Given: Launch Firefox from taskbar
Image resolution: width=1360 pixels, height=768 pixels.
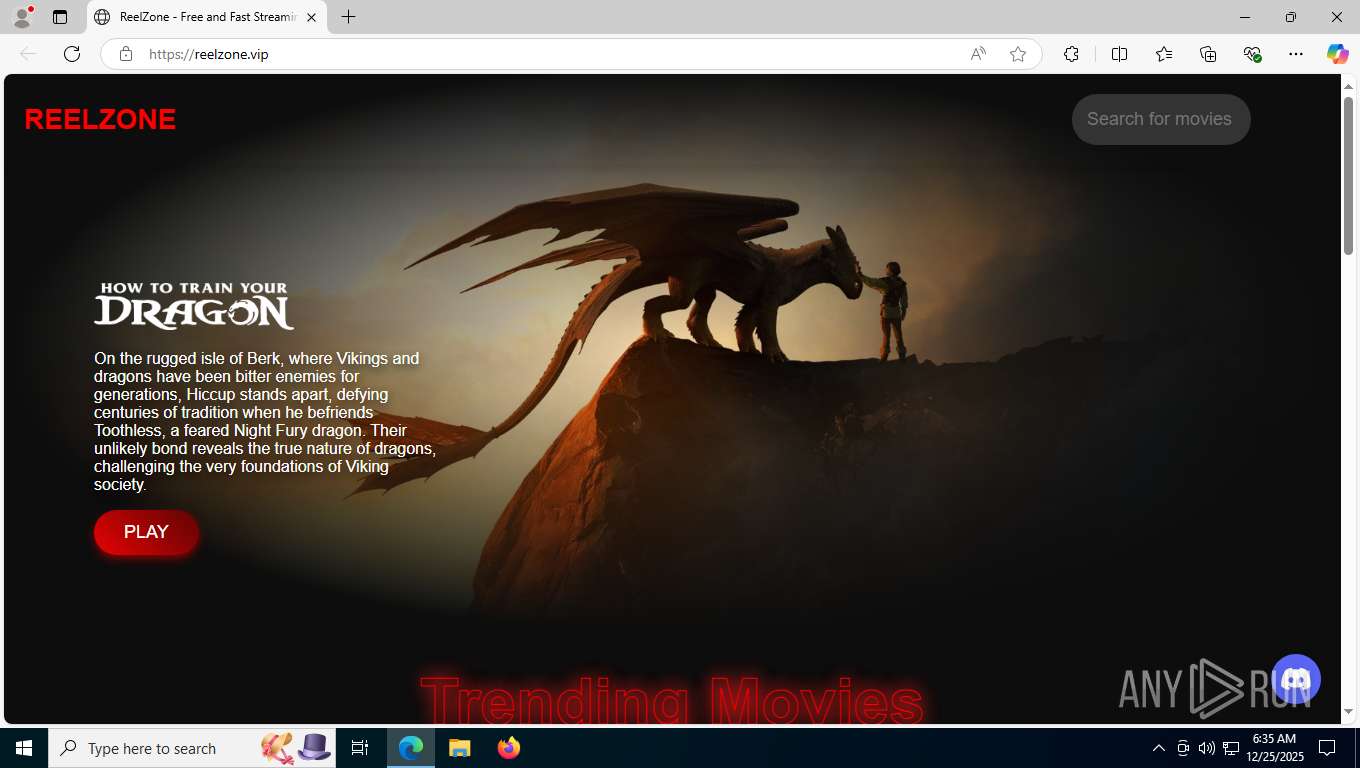Looking at the screenshot, I should (508, 748).
